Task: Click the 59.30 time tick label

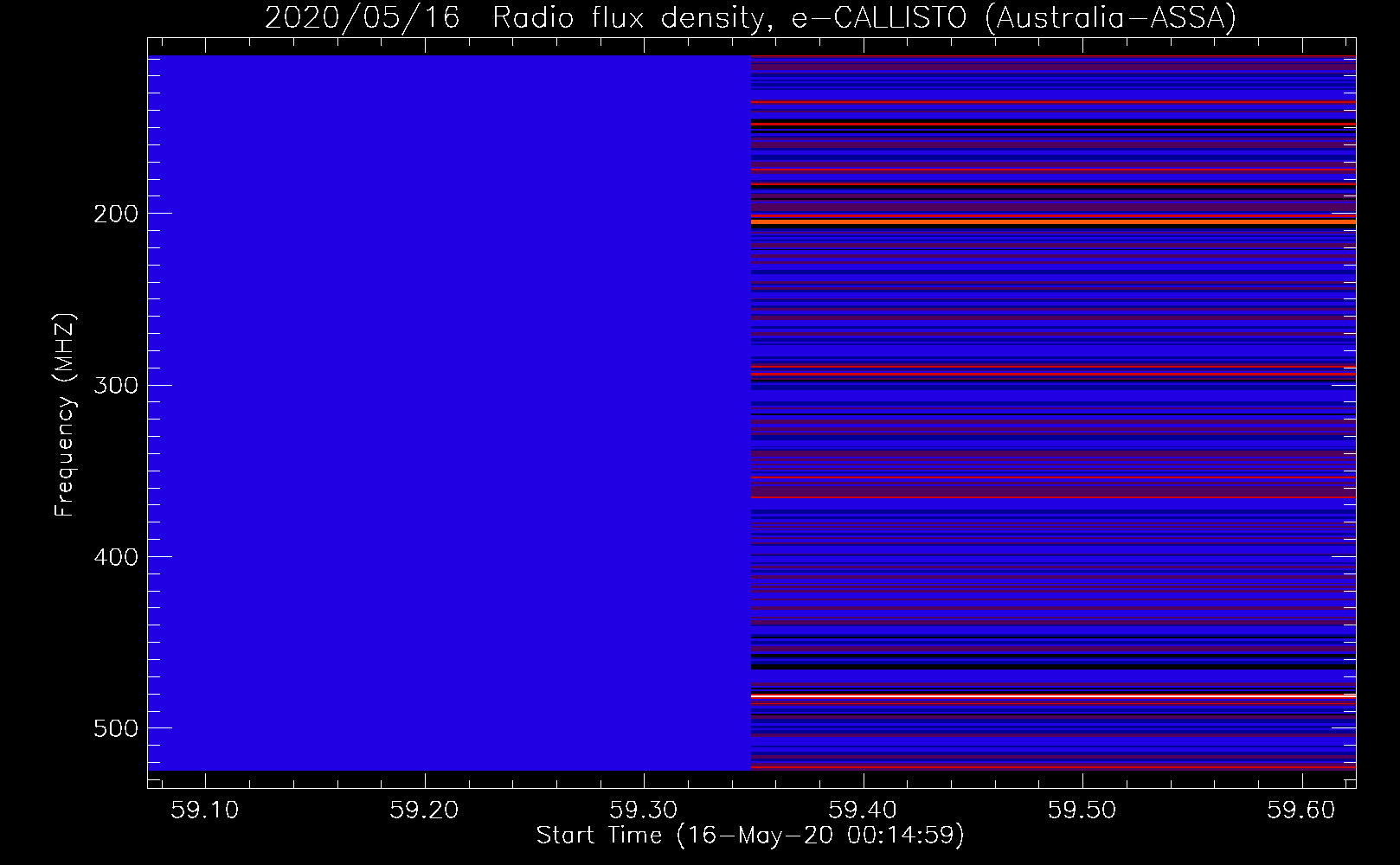Action: (644, 809)
